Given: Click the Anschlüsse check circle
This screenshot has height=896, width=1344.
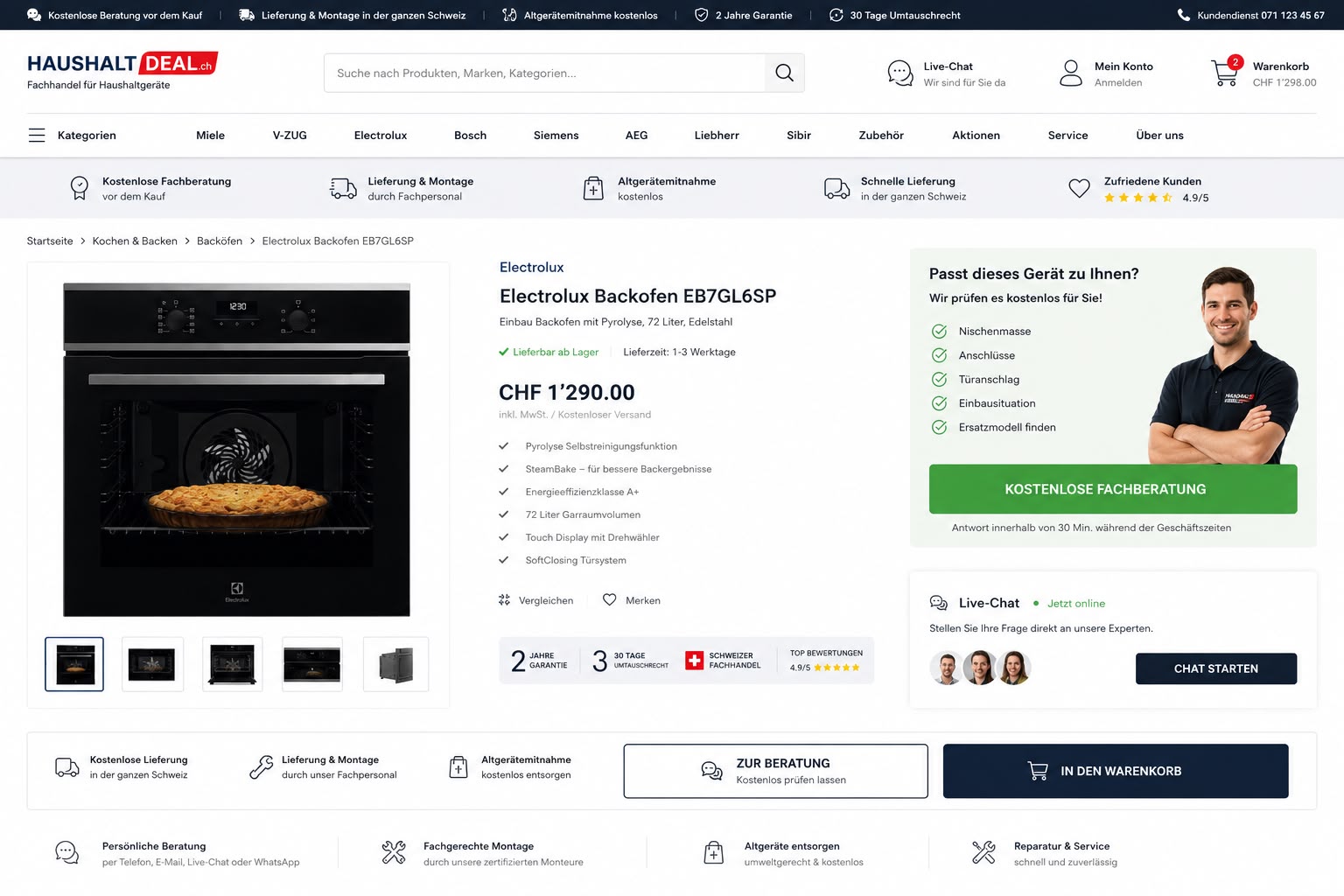Looking at the screenshot, I should click(939, 355).
